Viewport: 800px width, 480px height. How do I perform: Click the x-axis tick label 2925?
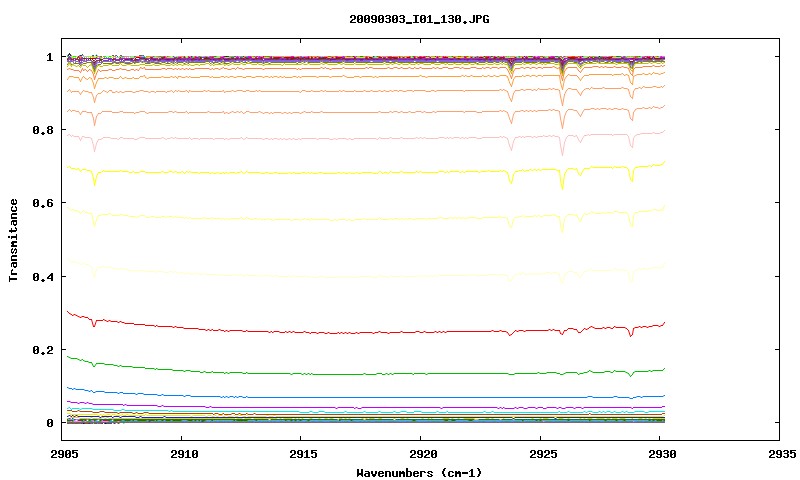(x=542, y=454)
